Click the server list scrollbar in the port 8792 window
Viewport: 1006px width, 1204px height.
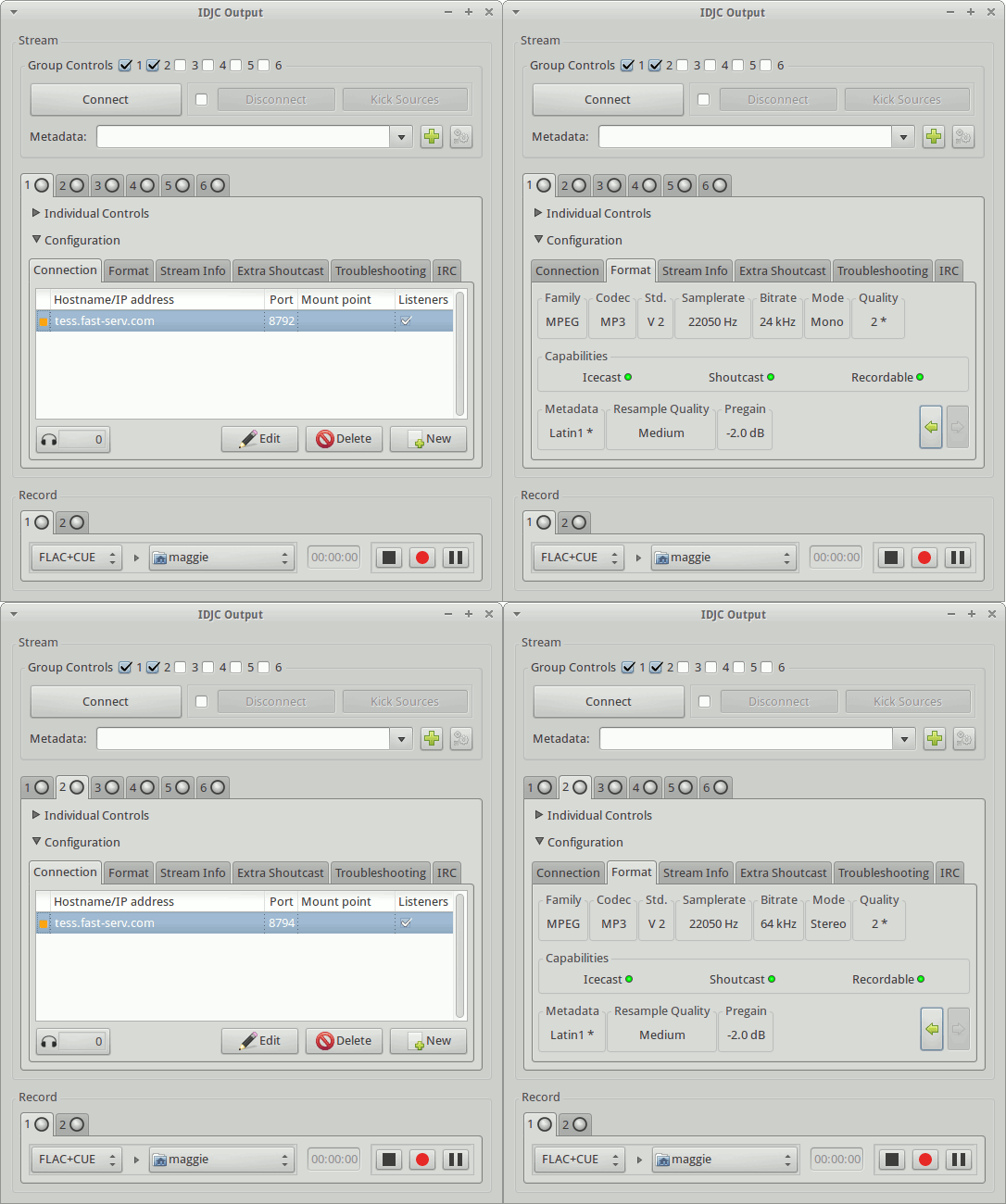click(x=459, y=353)
